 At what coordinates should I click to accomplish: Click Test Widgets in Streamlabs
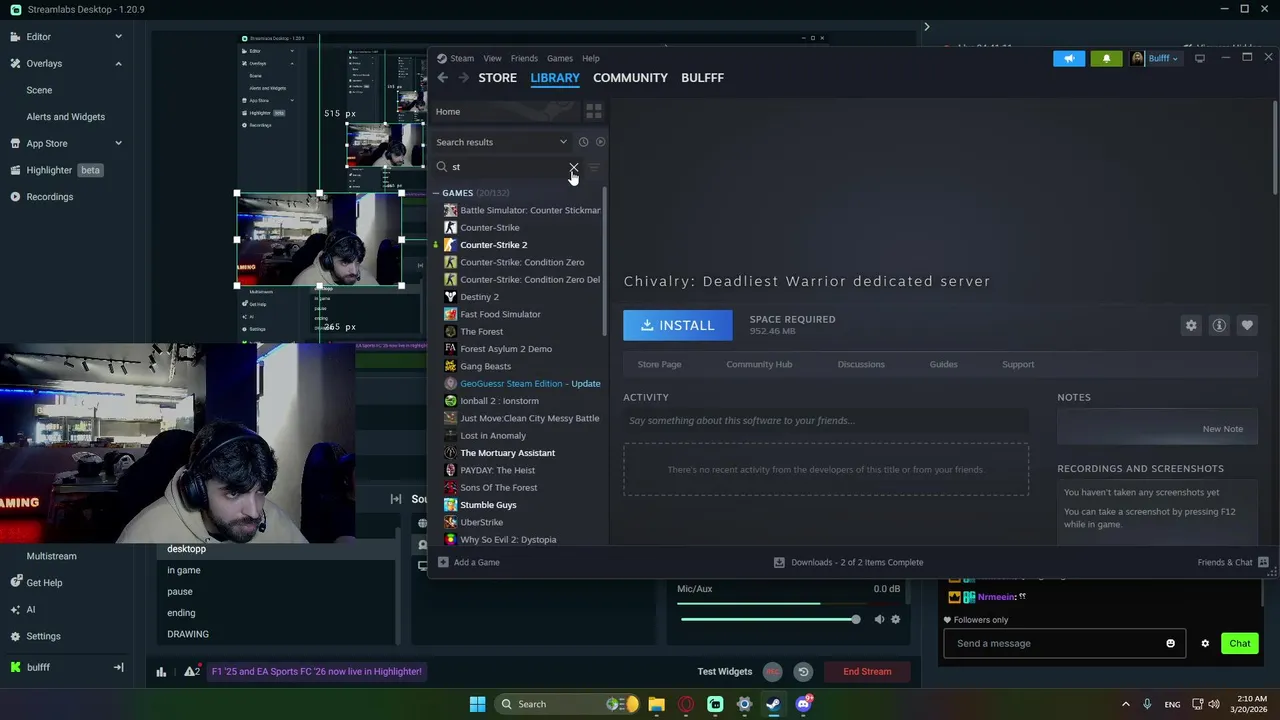pos(724,672)
